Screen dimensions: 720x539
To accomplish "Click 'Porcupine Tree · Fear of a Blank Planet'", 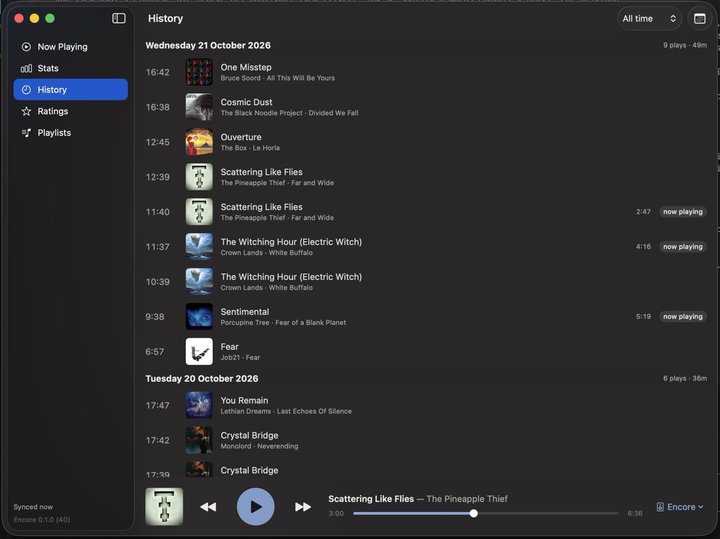I will click(x=283, y=323).
